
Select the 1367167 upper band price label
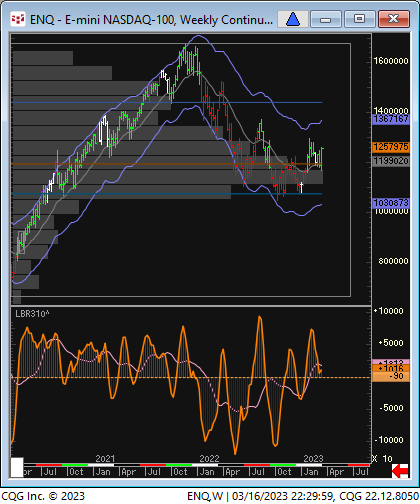pyautogui.click(x=391, y=119)
